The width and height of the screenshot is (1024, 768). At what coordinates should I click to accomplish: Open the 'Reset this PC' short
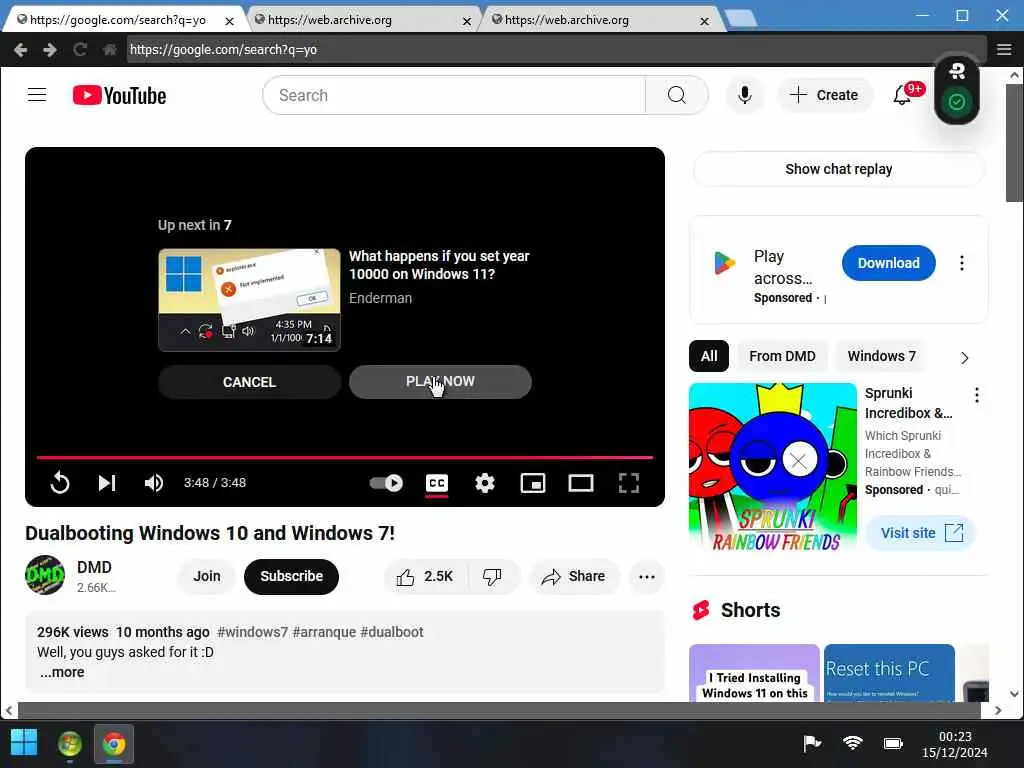tap(889, 673)
